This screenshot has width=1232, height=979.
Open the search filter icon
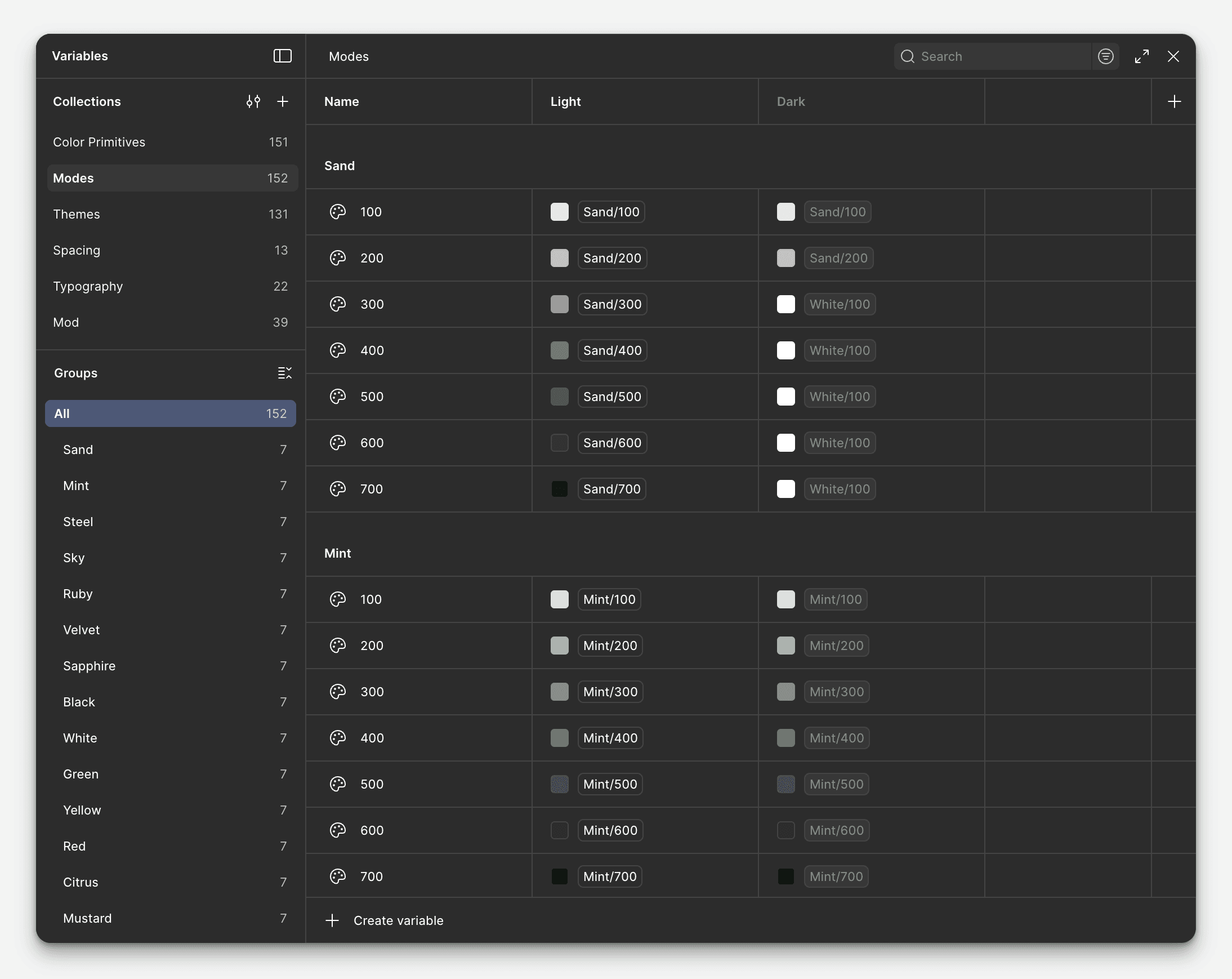1106,56
